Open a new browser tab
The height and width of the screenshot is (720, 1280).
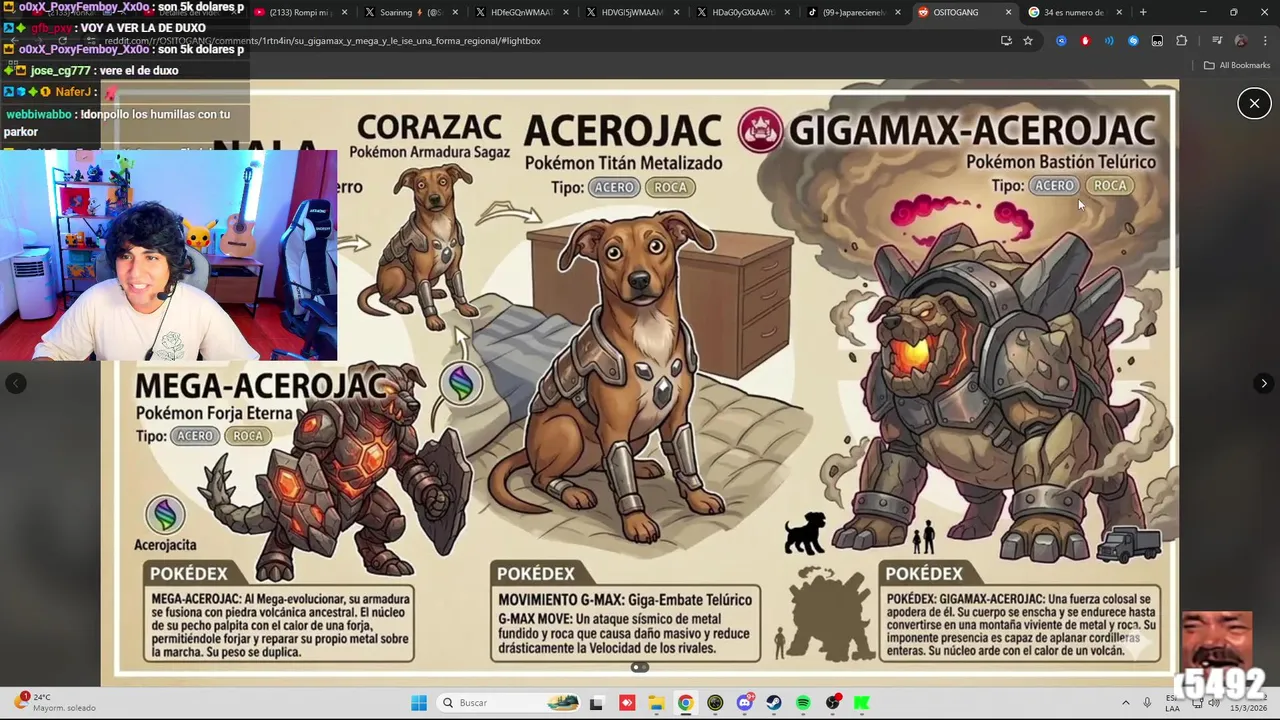[1143, 12]
